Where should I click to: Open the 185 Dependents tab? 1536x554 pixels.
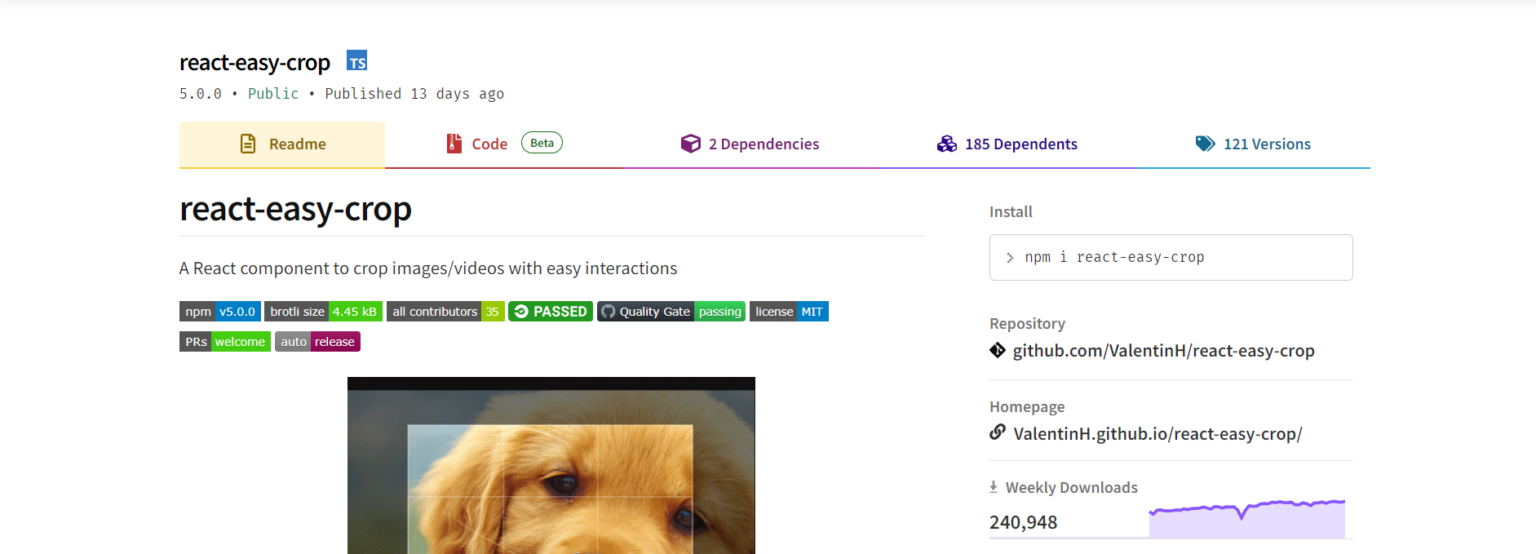[1020, 144]
